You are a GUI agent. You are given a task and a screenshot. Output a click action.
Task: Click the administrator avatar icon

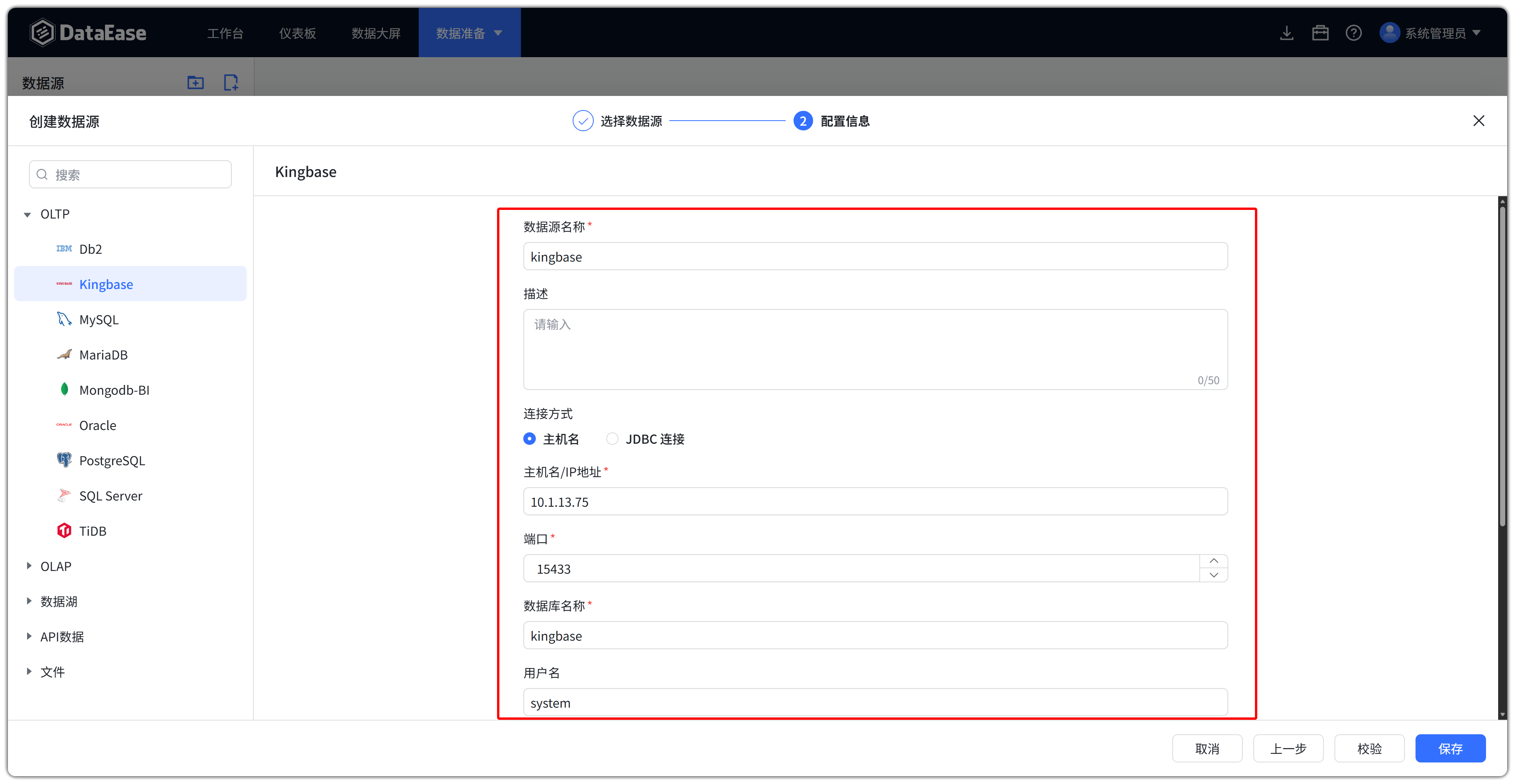[x=1389, y=33]
